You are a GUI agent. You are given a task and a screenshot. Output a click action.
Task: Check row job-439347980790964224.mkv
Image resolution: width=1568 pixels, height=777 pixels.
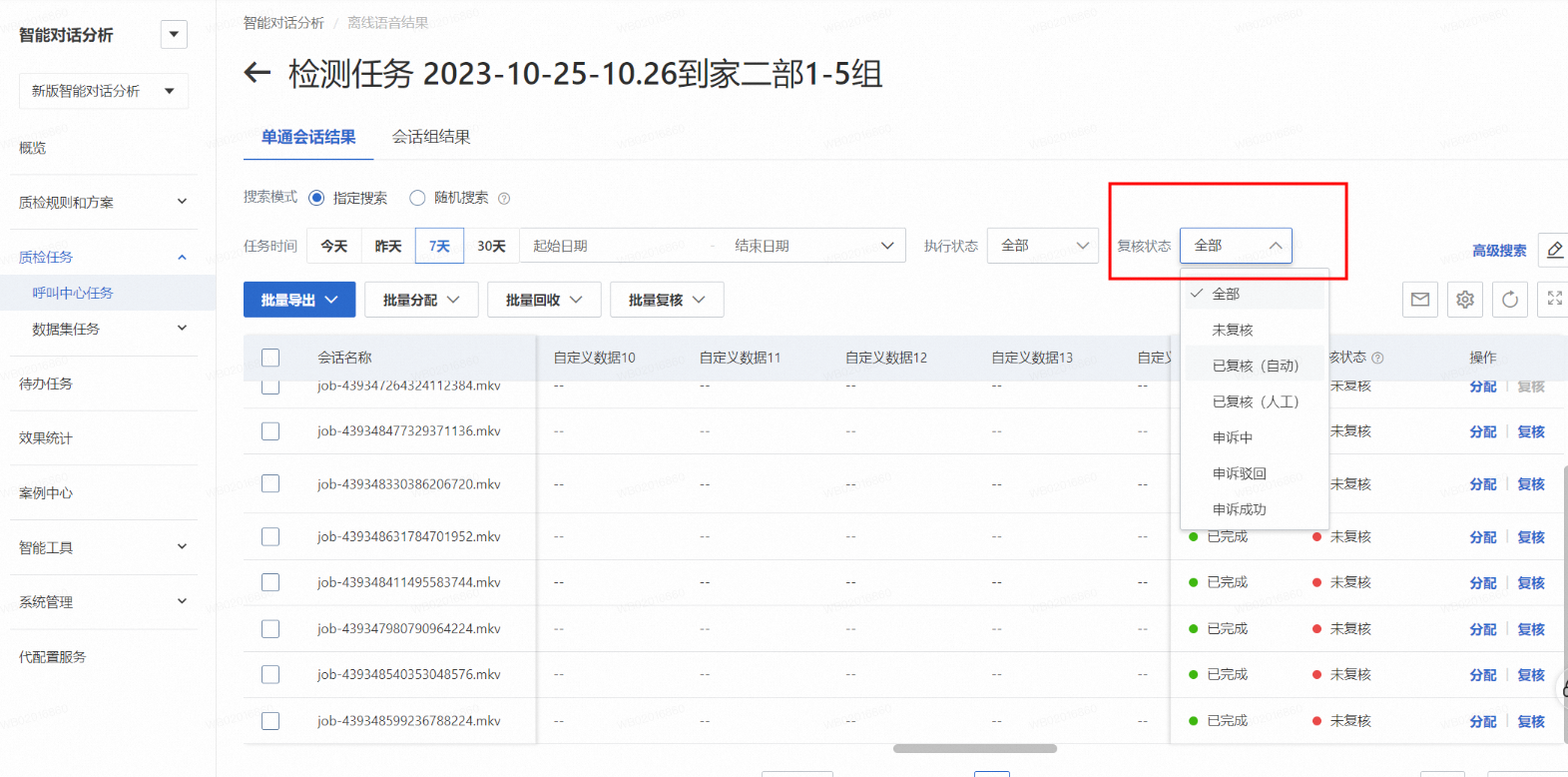[270, 629]
